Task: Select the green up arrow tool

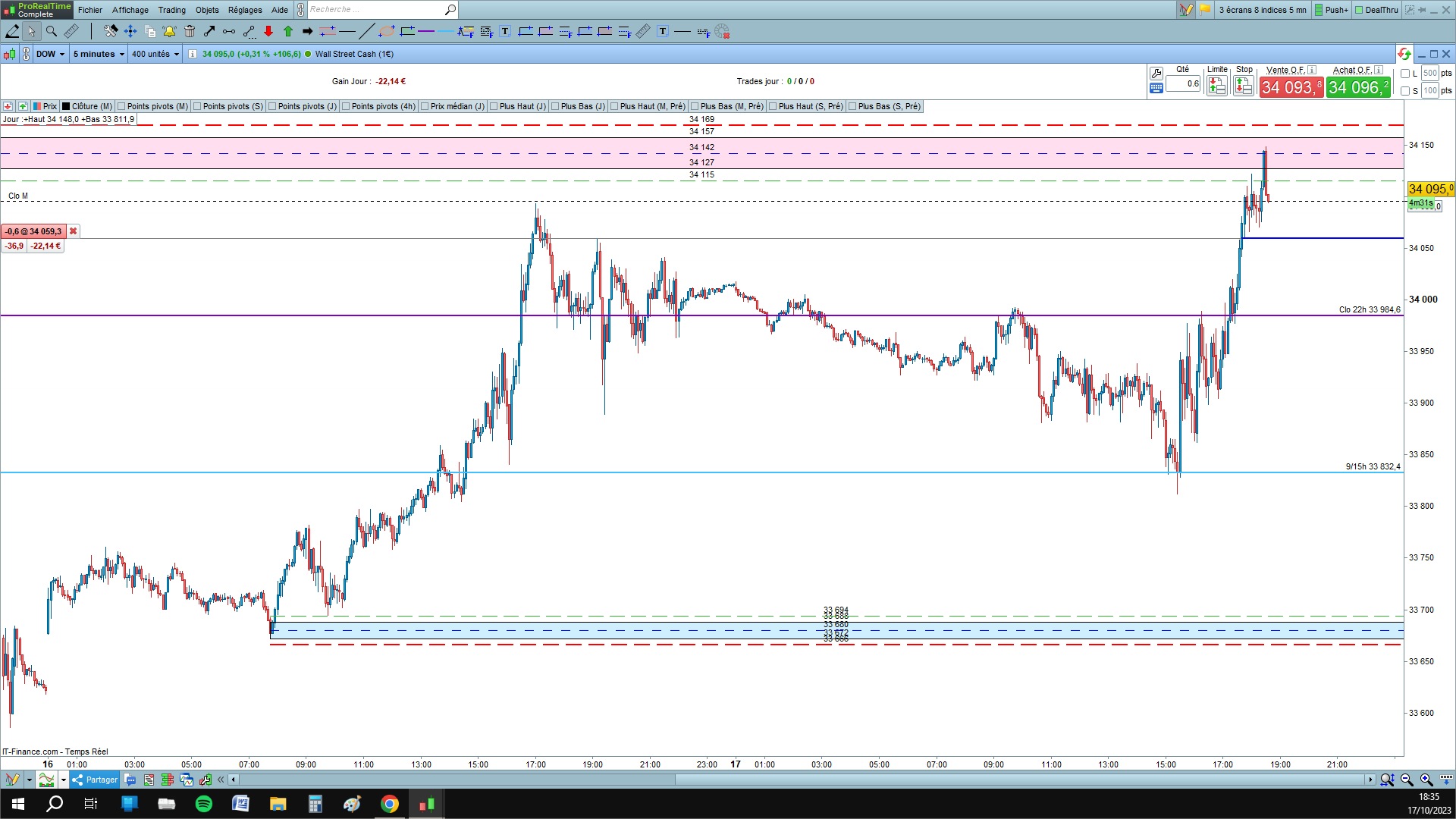Action: coord(288,31)
